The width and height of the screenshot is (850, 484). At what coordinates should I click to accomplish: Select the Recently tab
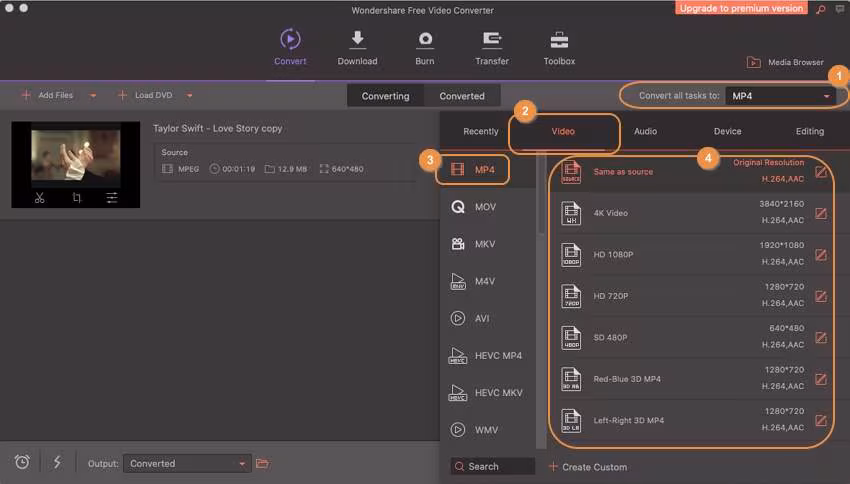(x=480, y=131)
